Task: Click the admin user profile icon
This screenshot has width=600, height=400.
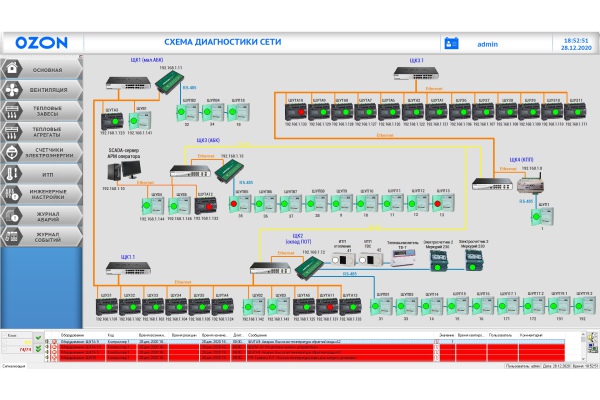Action: 450,43
